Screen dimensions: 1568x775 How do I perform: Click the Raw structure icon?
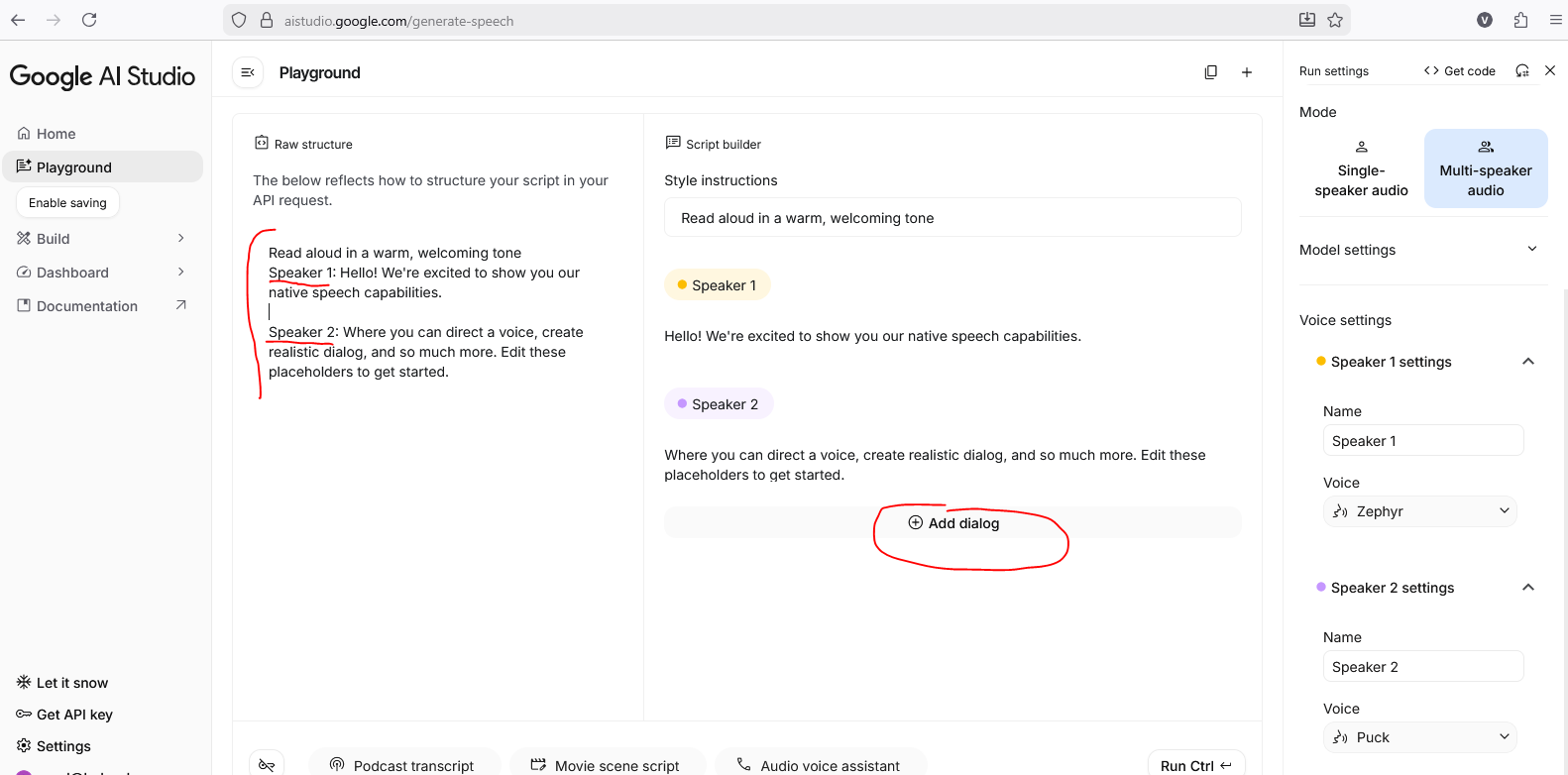262,143
